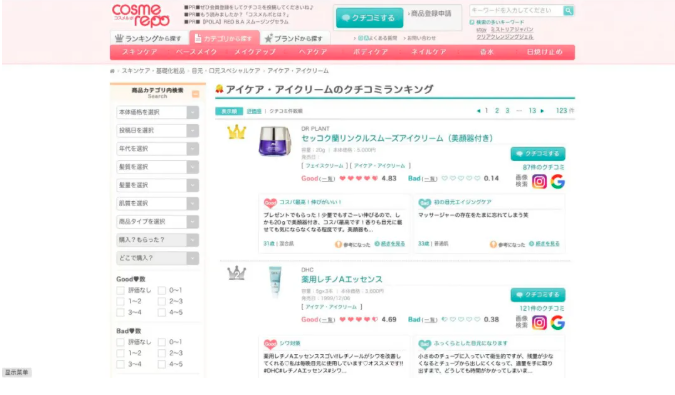Open Google image search for セッコク蘭 eye cream
This screenshot has width=675, height=395.
pyautogui.click(x=557, y=182)
